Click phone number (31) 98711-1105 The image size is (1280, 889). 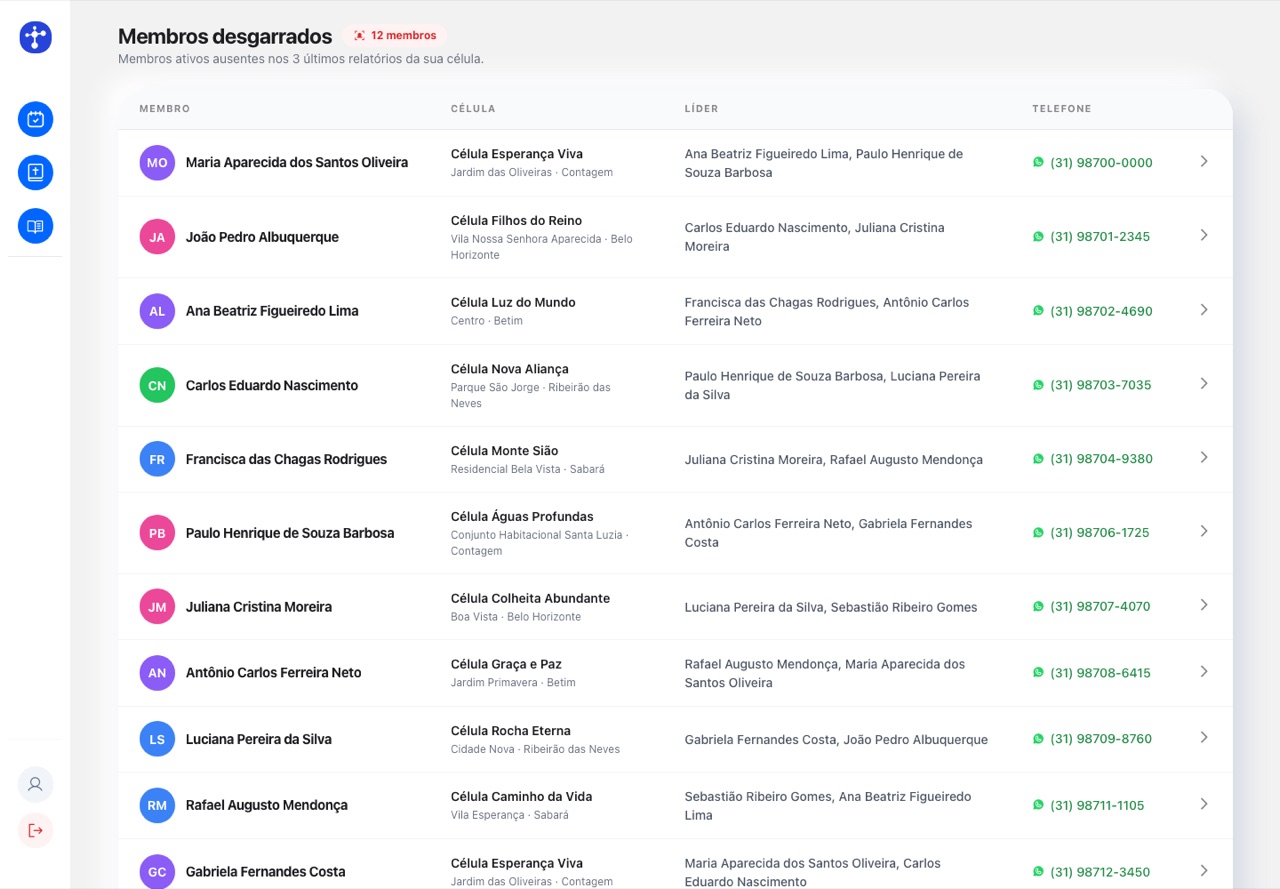tap(1089, 805)
